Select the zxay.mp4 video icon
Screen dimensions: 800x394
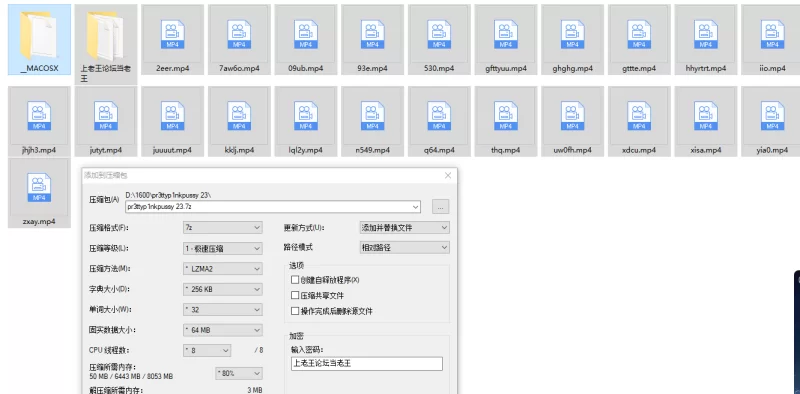(39, 188)
